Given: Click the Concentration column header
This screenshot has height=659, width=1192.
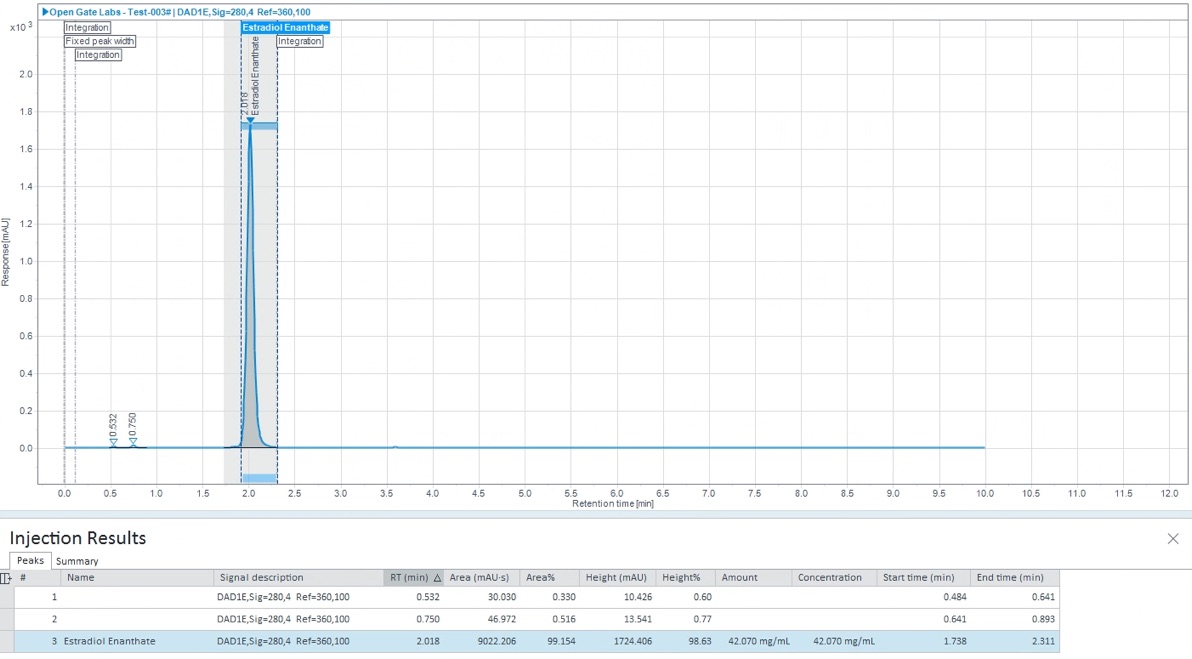Looking at the screenshot, I should click(830, 578).
